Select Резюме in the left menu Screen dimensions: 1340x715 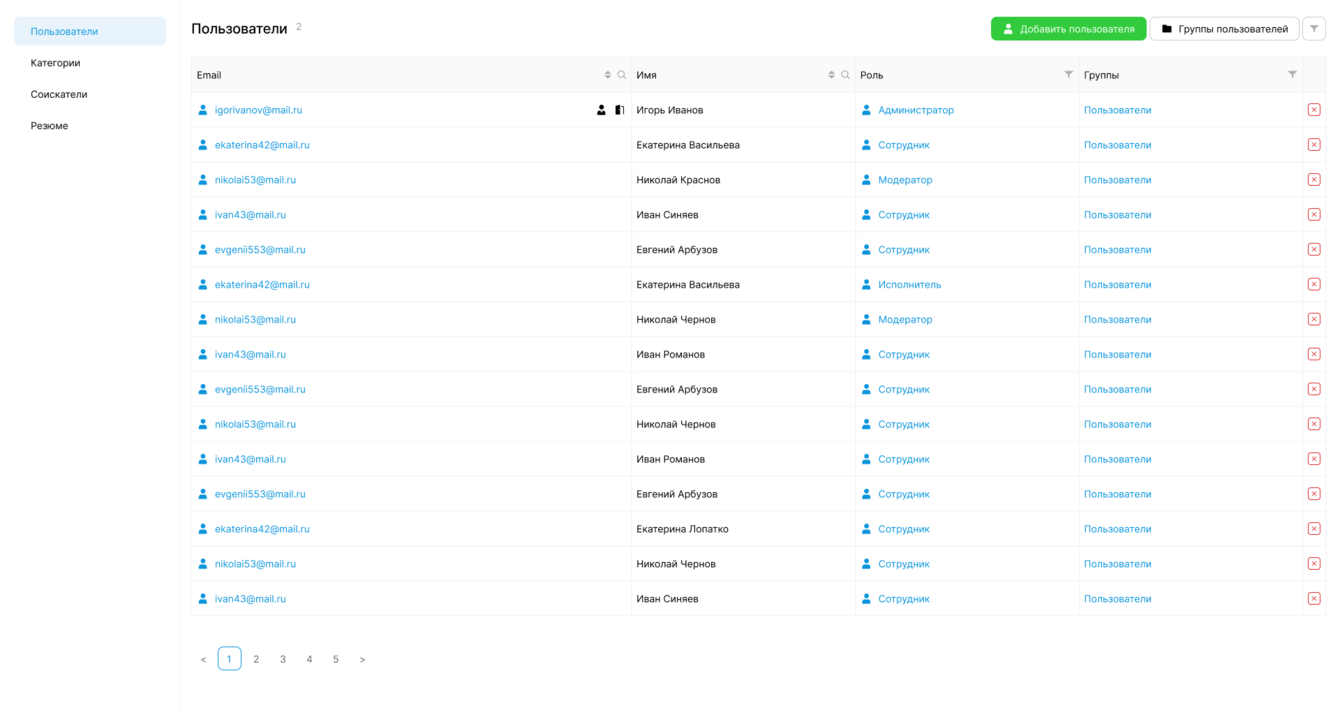coord(50,126)
